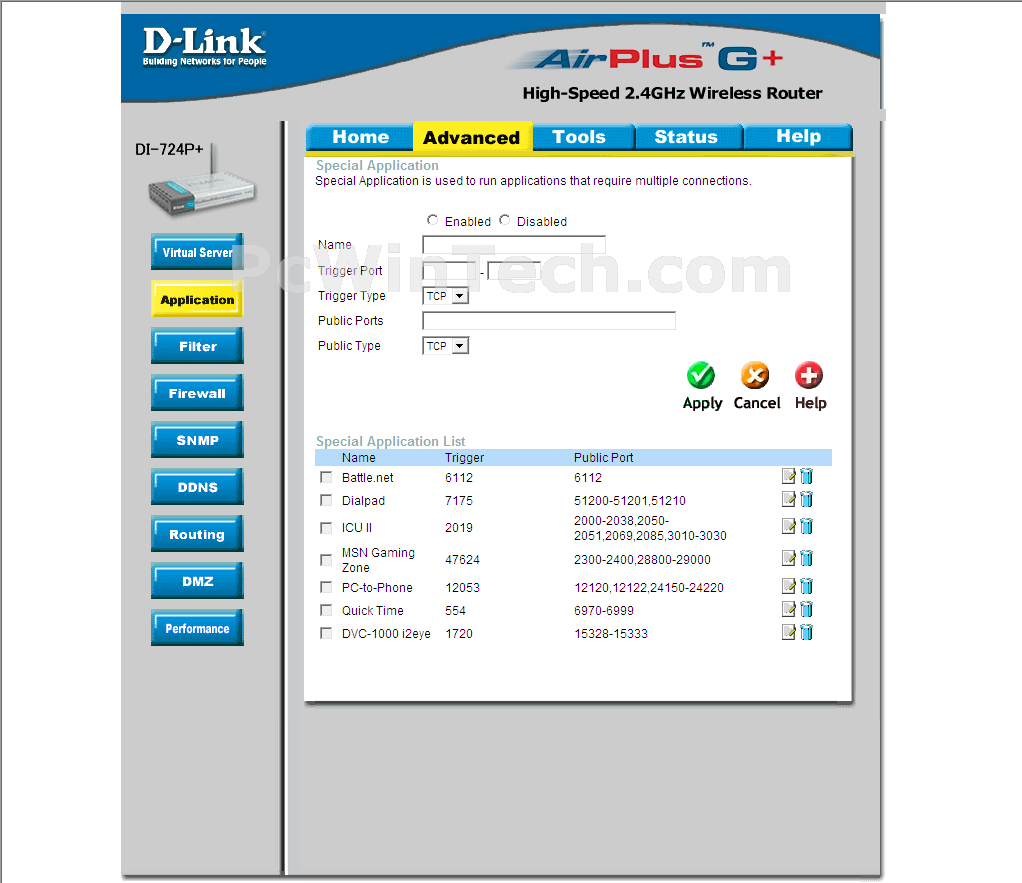Click the green Apply checkmark icon
Viewport: 1022px width, 883px height.
[x=701, y=375]
